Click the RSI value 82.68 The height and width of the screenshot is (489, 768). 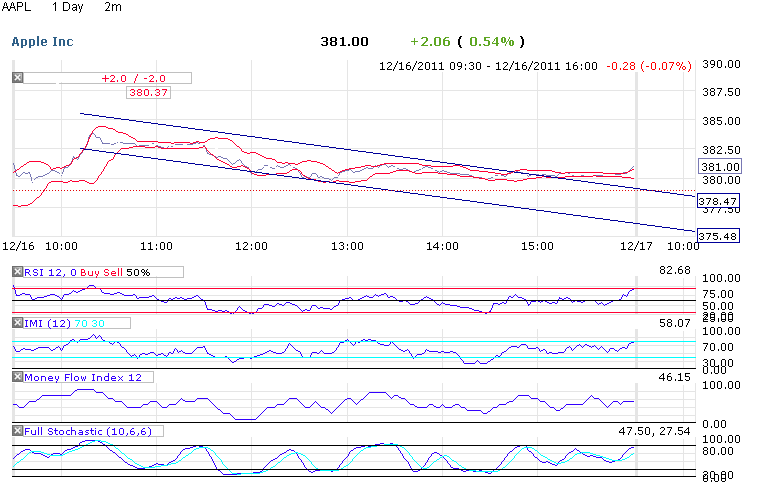(675, 270)
